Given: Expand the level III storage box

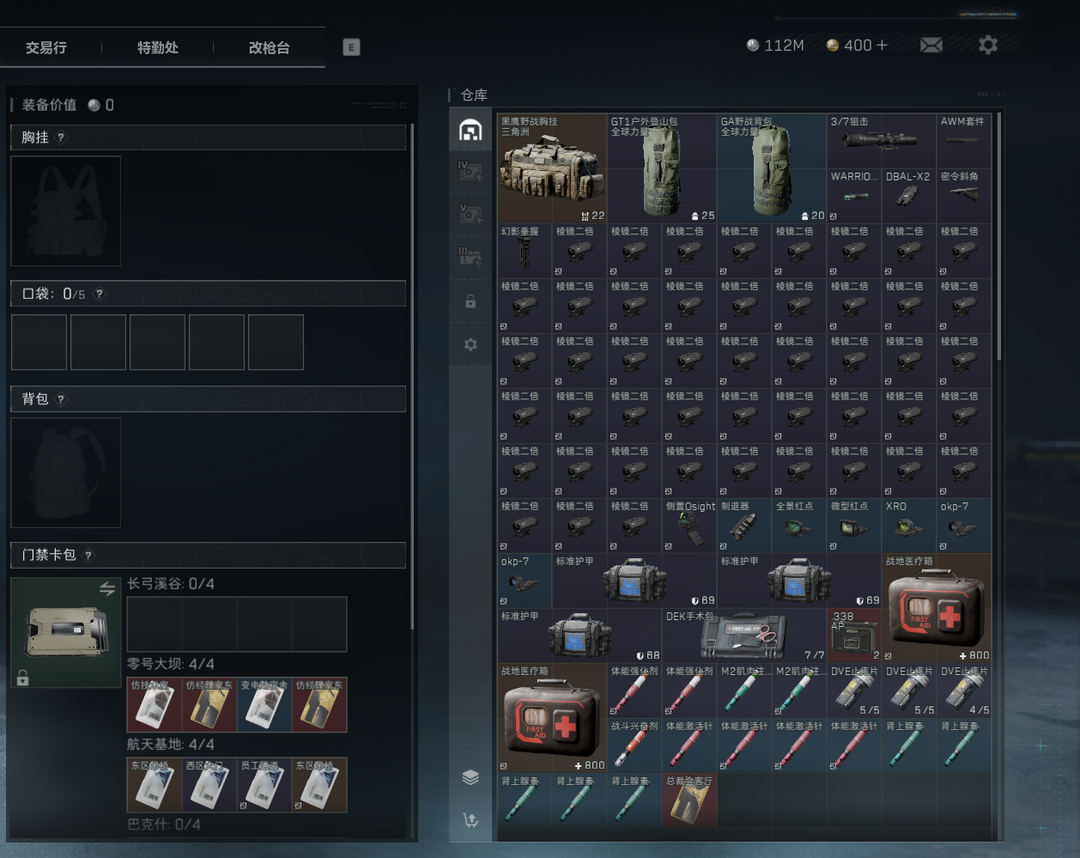Looking at the screenshot, I should 470,257.
